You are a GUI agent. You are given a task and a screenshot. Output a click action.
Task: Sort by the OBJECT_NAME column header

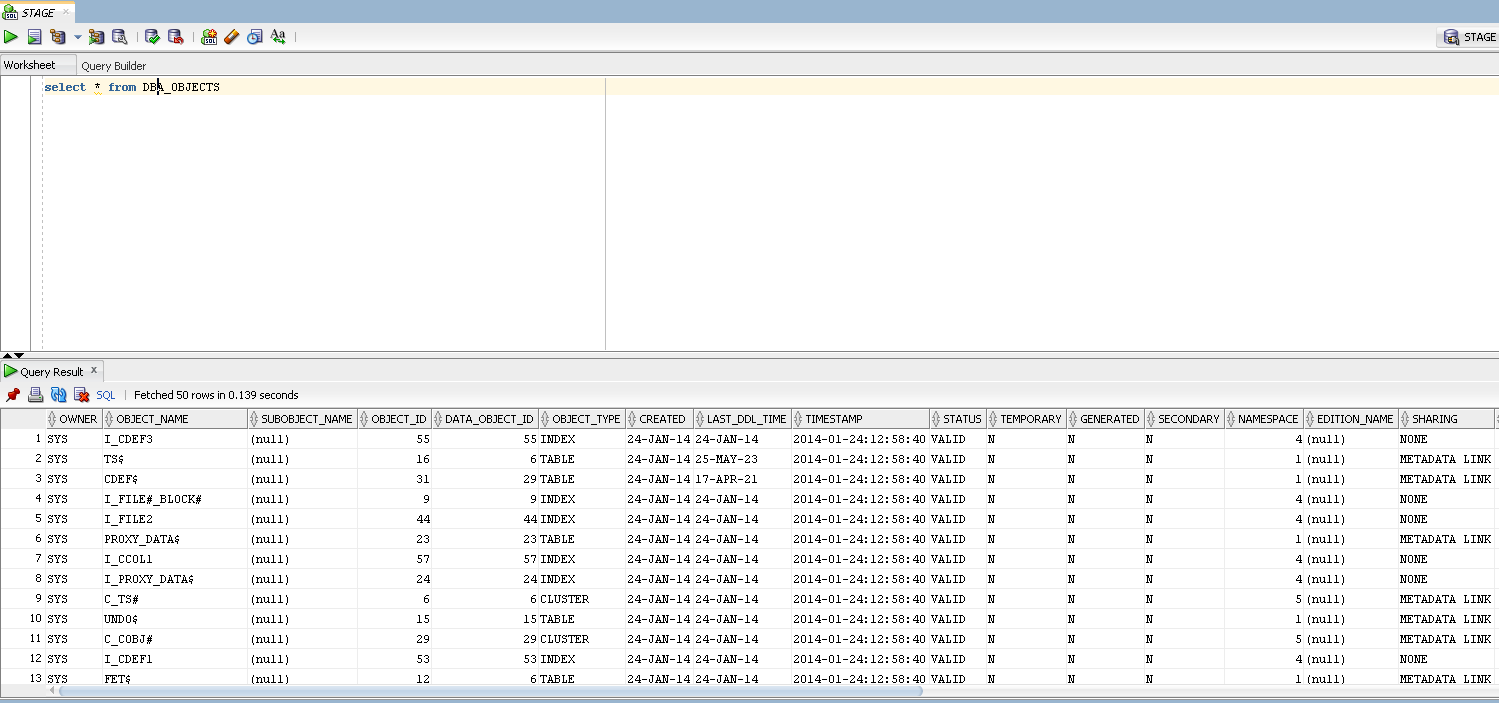point(152,419)
